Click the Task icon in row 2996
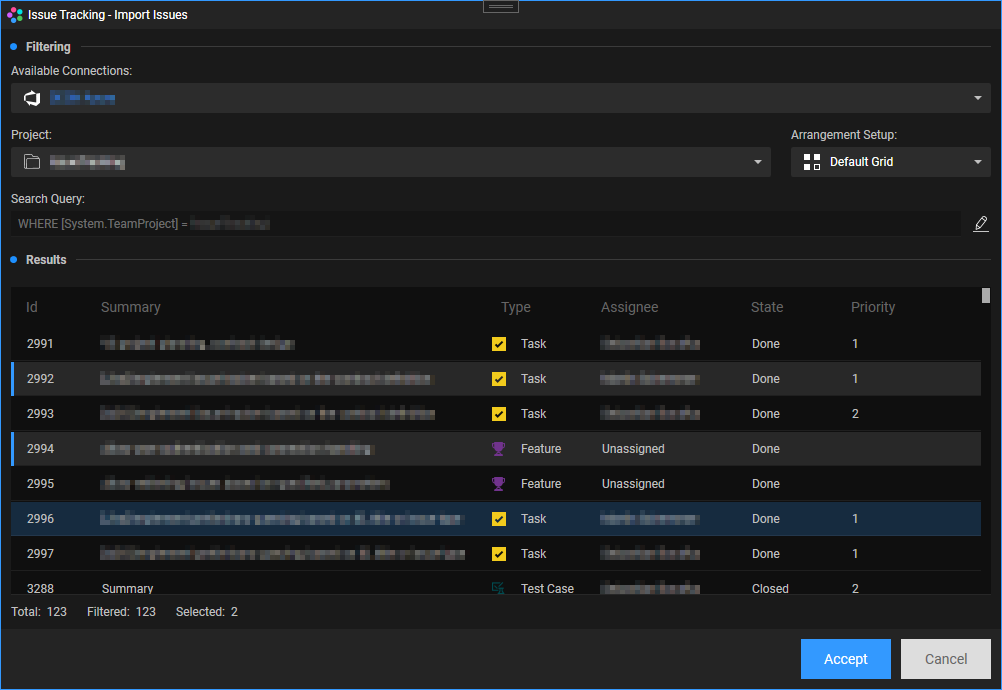This screenshot has height=690, width=1002. coord(499,519)
